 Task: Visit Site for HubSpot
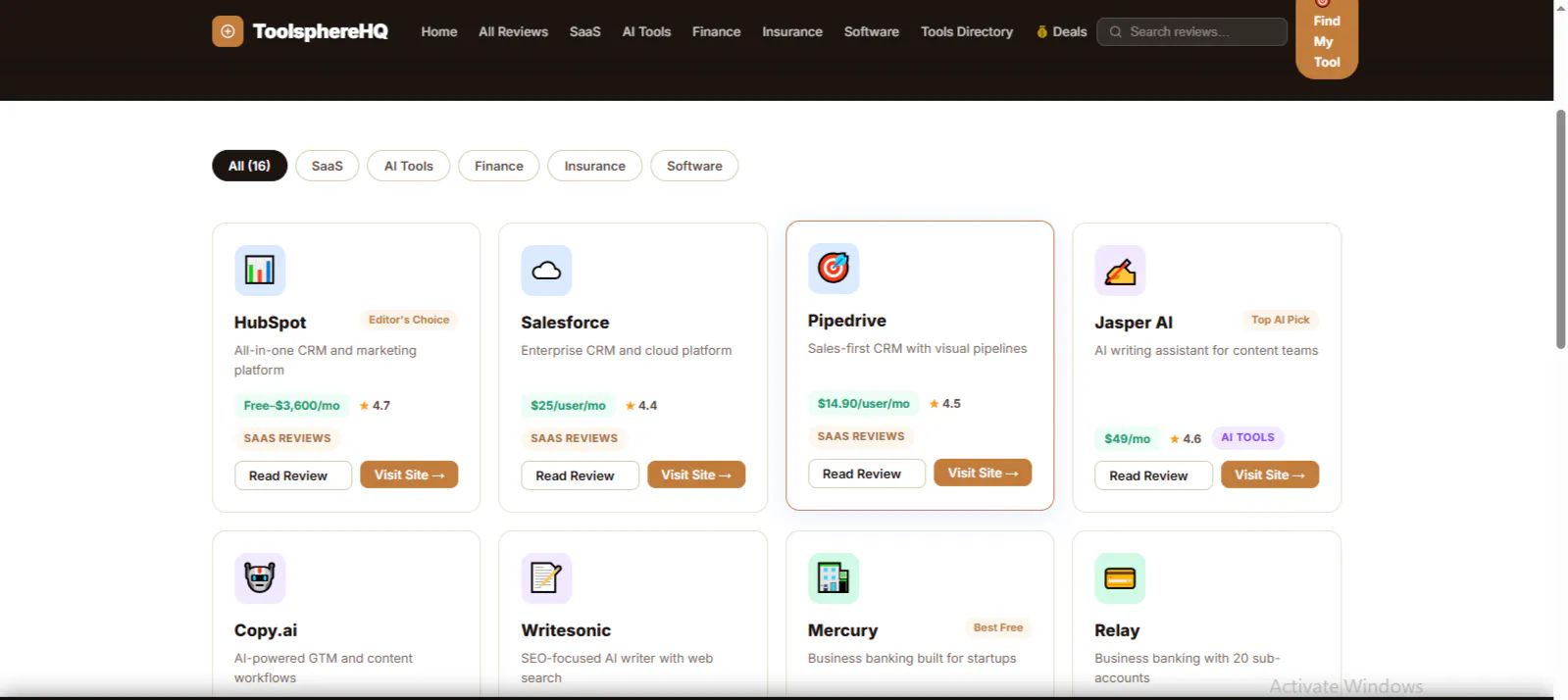409,475
